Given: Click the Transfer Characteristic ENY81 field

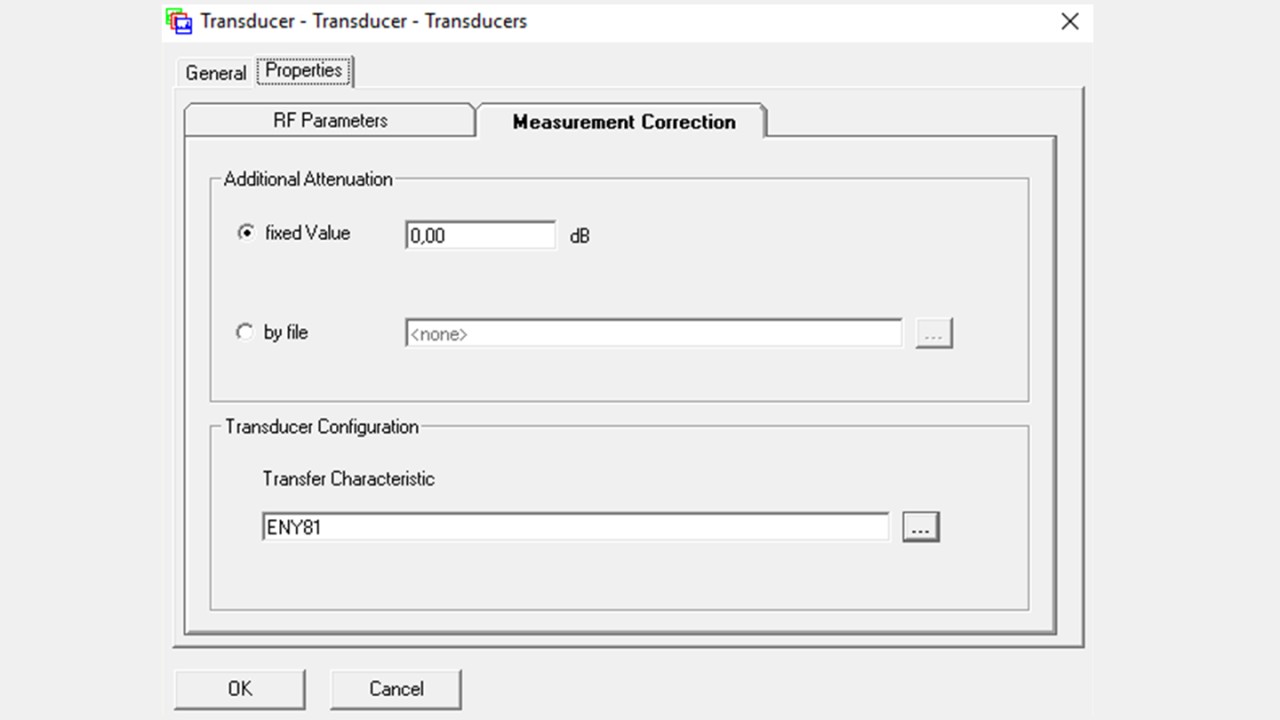Looking at the screenshot, I should click(575, 527).
